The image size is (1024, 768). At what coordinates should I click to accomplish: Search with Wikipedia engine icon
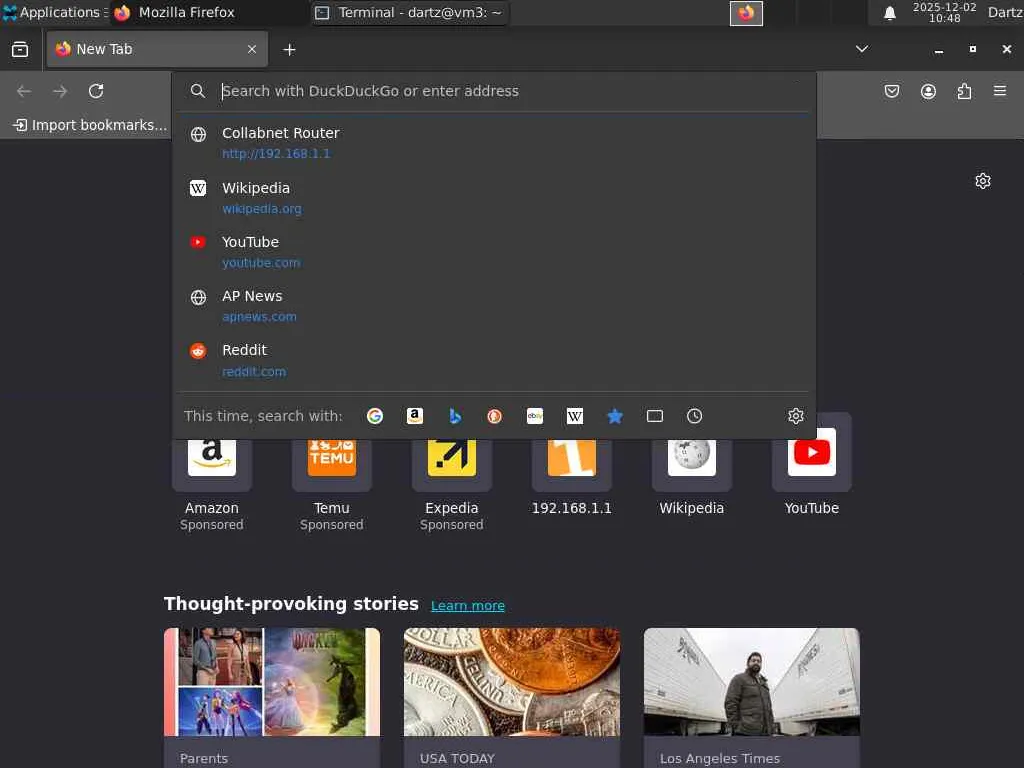click(x=575, y=416)
